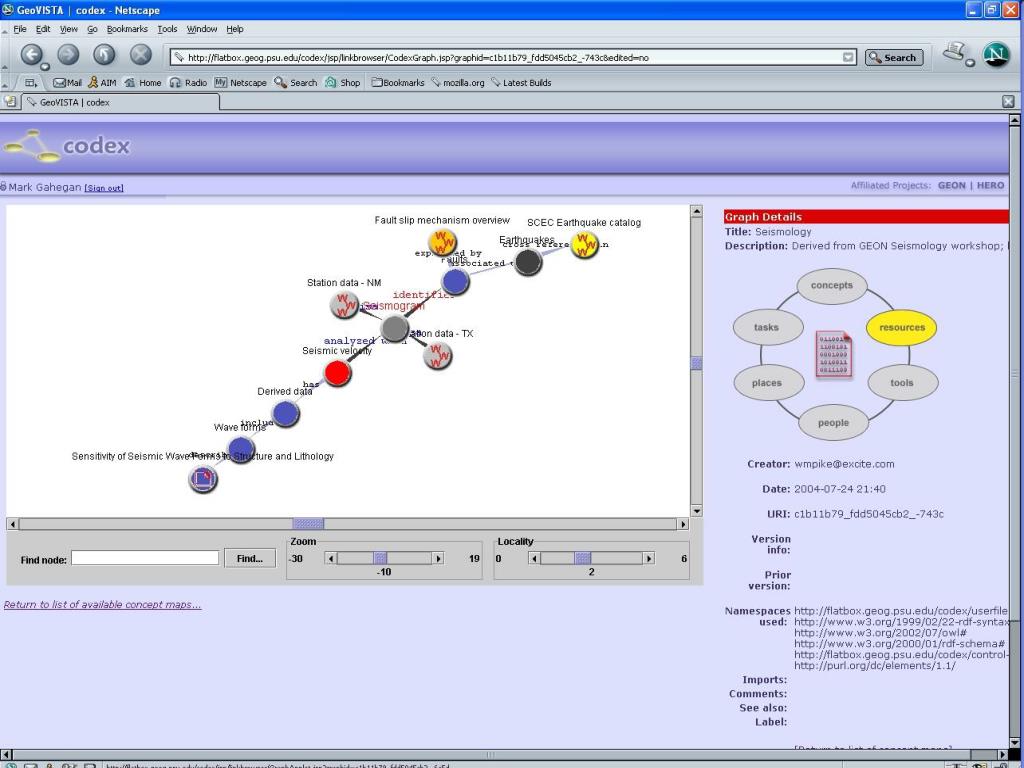Click the Search item in personal toolbar
This screenshot has width=1024, height=768.
click(296, 83)
